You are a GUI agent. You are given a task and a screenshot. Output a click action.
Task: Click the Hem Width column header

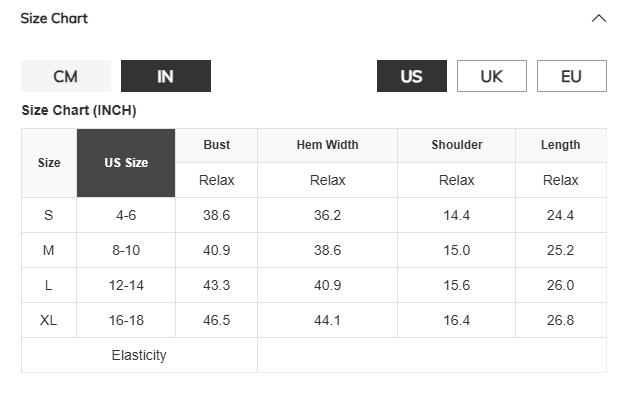click(x=327, y=145)
